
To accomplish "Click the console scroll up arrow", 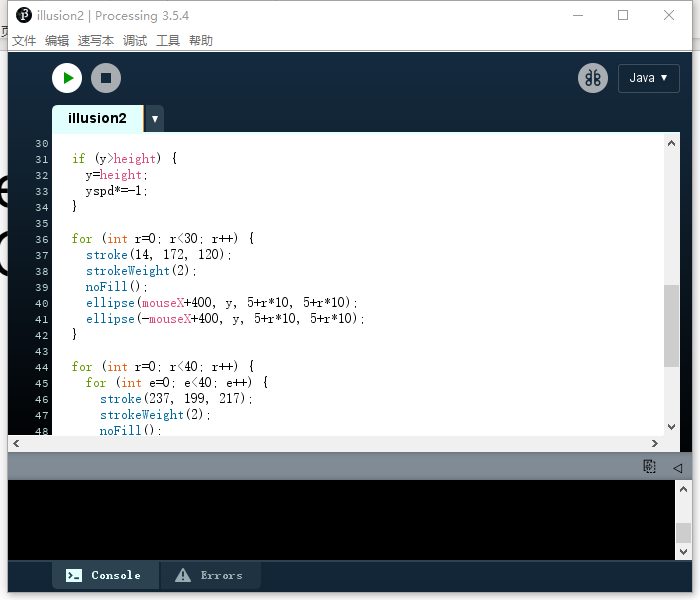I will click(x=683, y=489).
